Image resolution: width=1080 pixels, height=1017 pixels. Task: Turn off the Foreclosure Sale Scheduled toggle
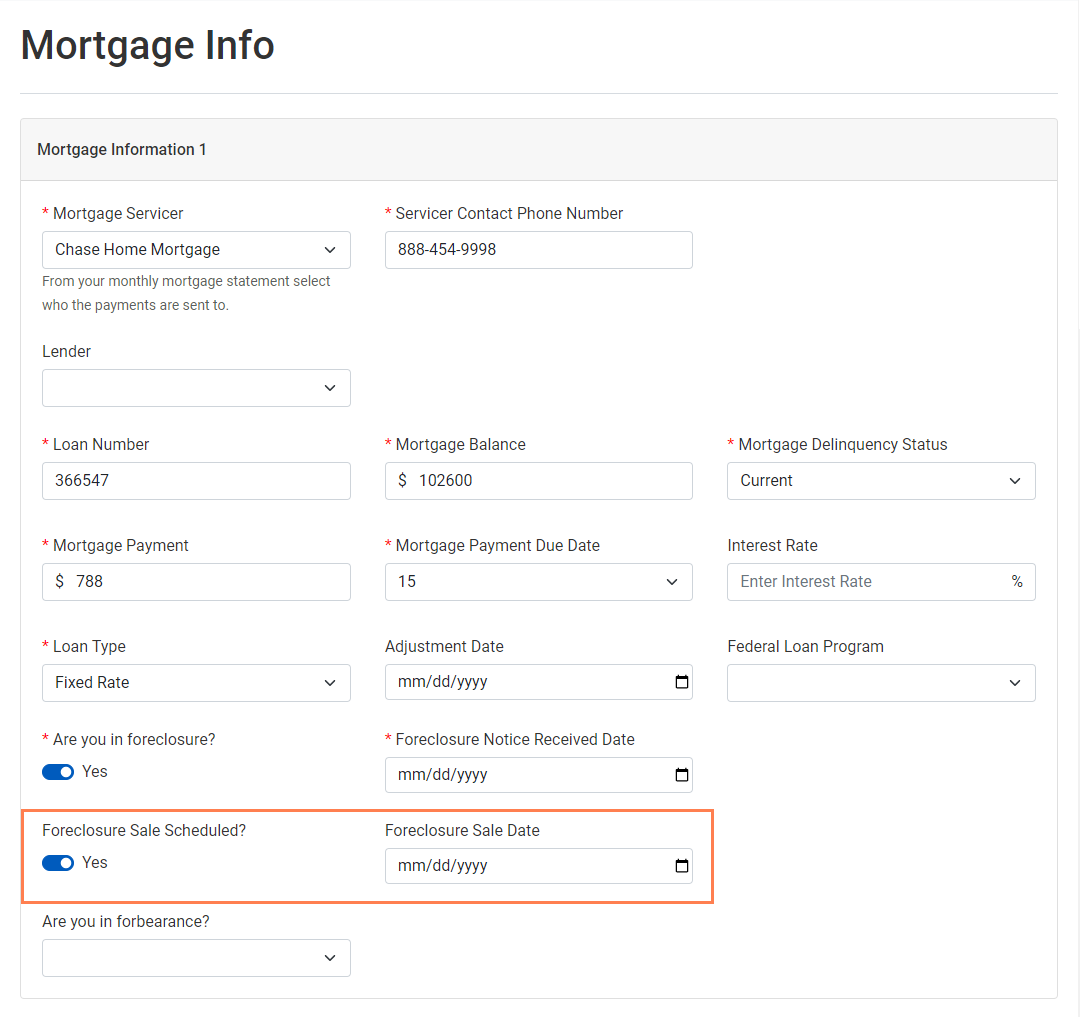point(58,862)
